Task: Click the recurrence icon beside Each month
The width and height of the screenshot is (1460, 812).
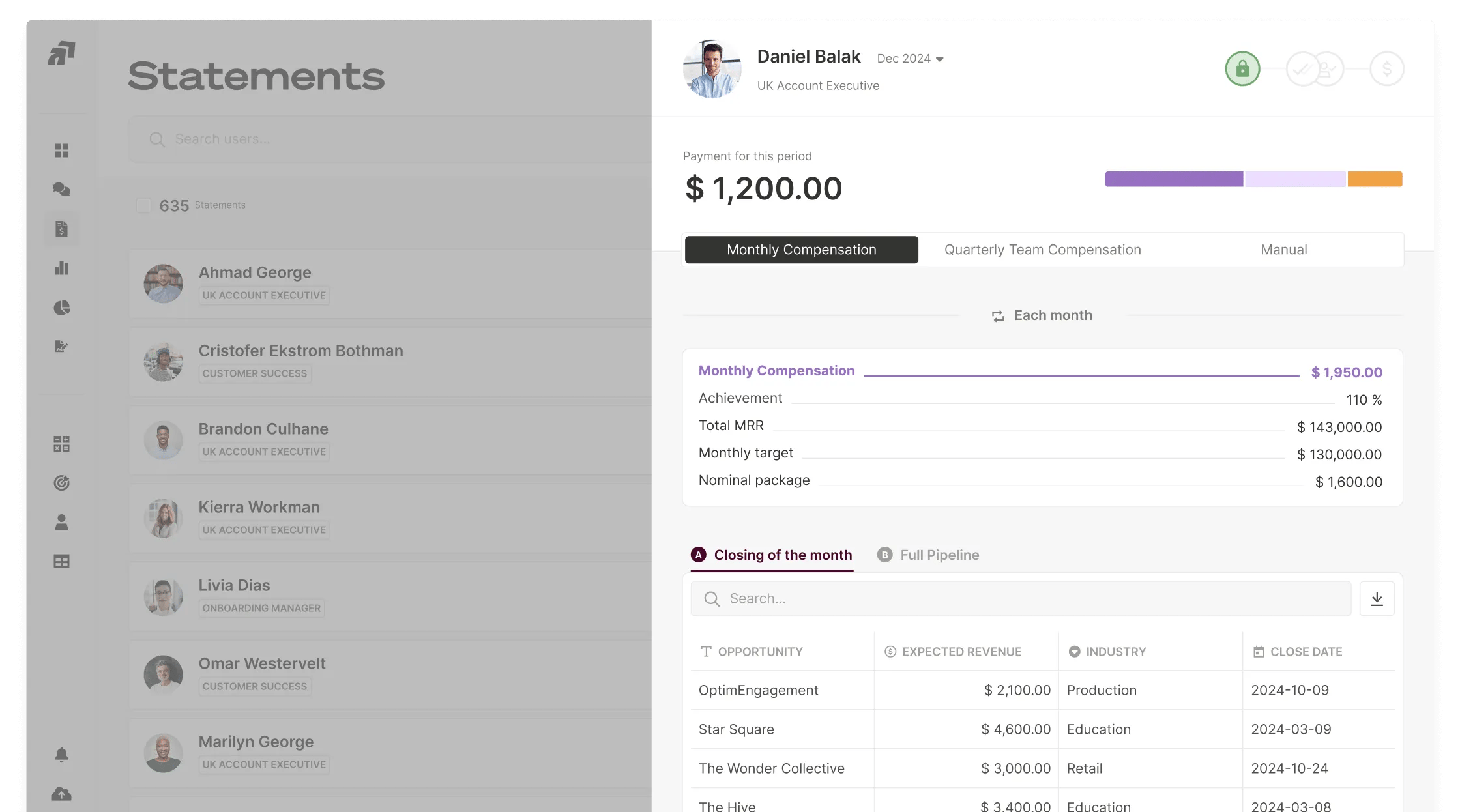Action: pos(998,315)
